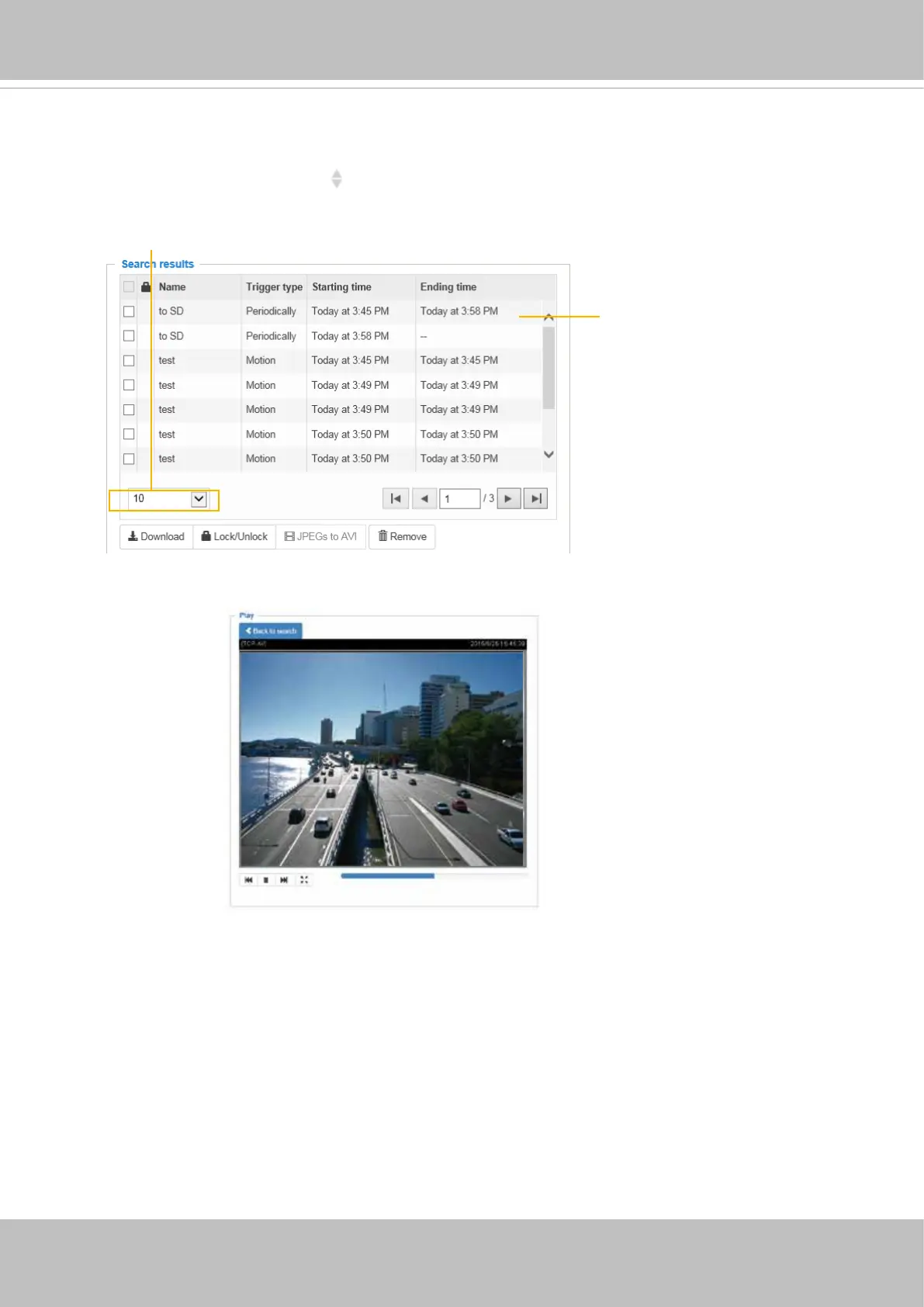Skip to next clip in player
This screenshot has height=1307, width=924.
284,879
